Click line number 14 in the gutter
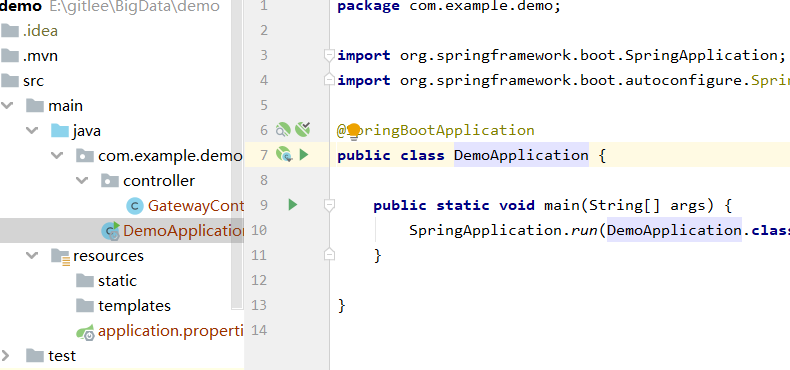The image size is (790, 370). click(258, 331)
